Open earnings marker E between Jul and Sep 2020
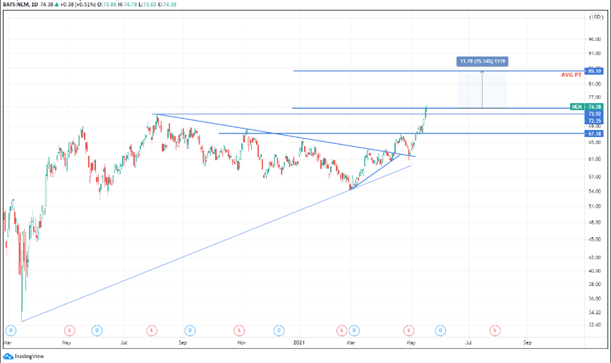This screenshot has width=611, height=363. coord(152,331)
